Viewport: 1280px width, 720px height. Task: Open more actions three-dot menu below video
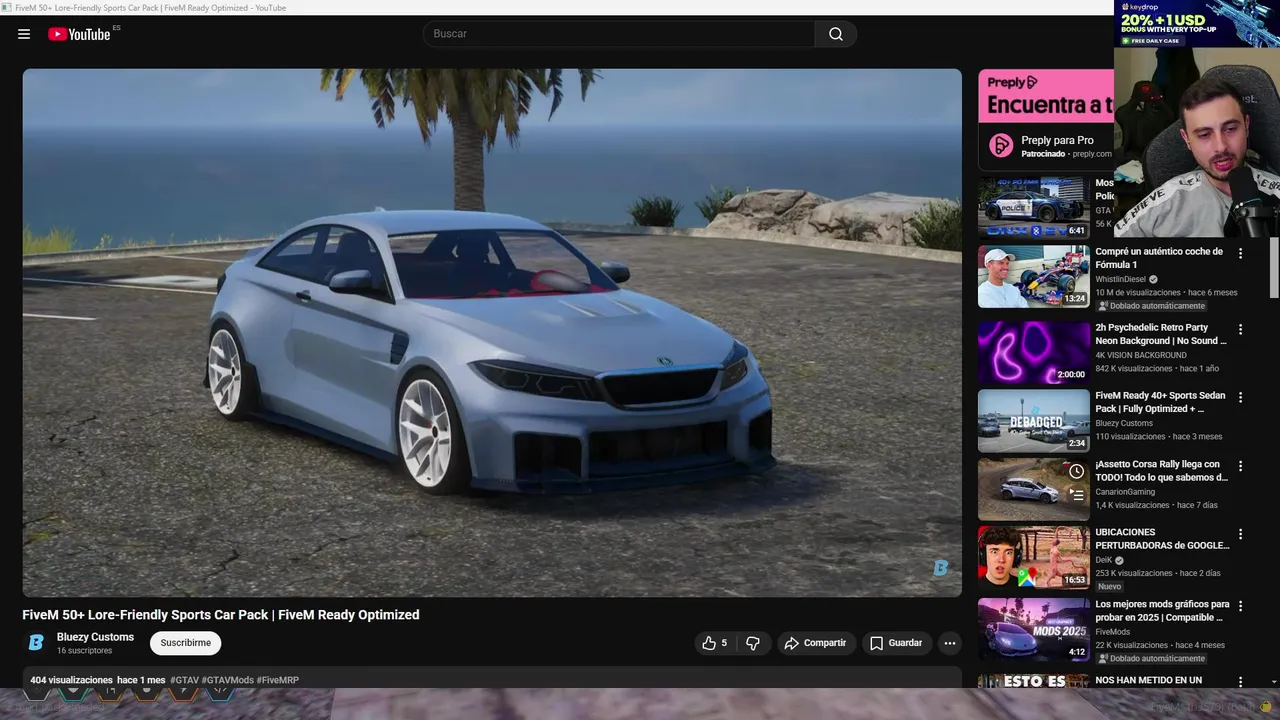(950, 643)
